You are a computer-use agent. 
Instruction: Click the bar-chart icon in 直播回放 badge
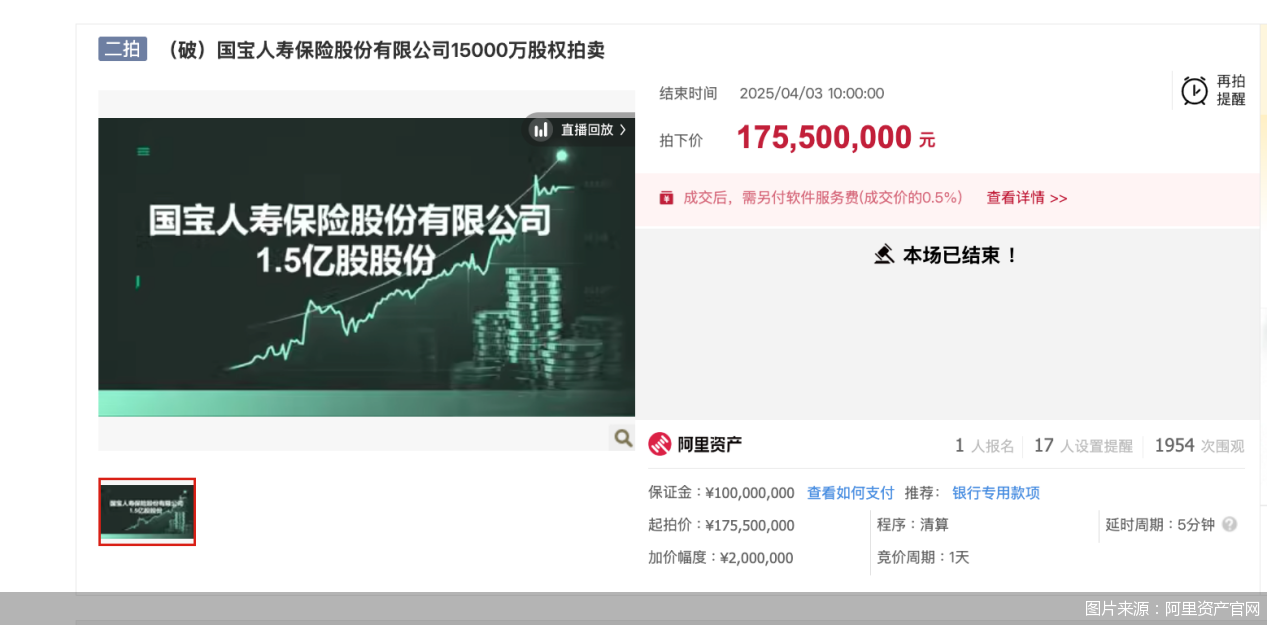tap(541, 130)
